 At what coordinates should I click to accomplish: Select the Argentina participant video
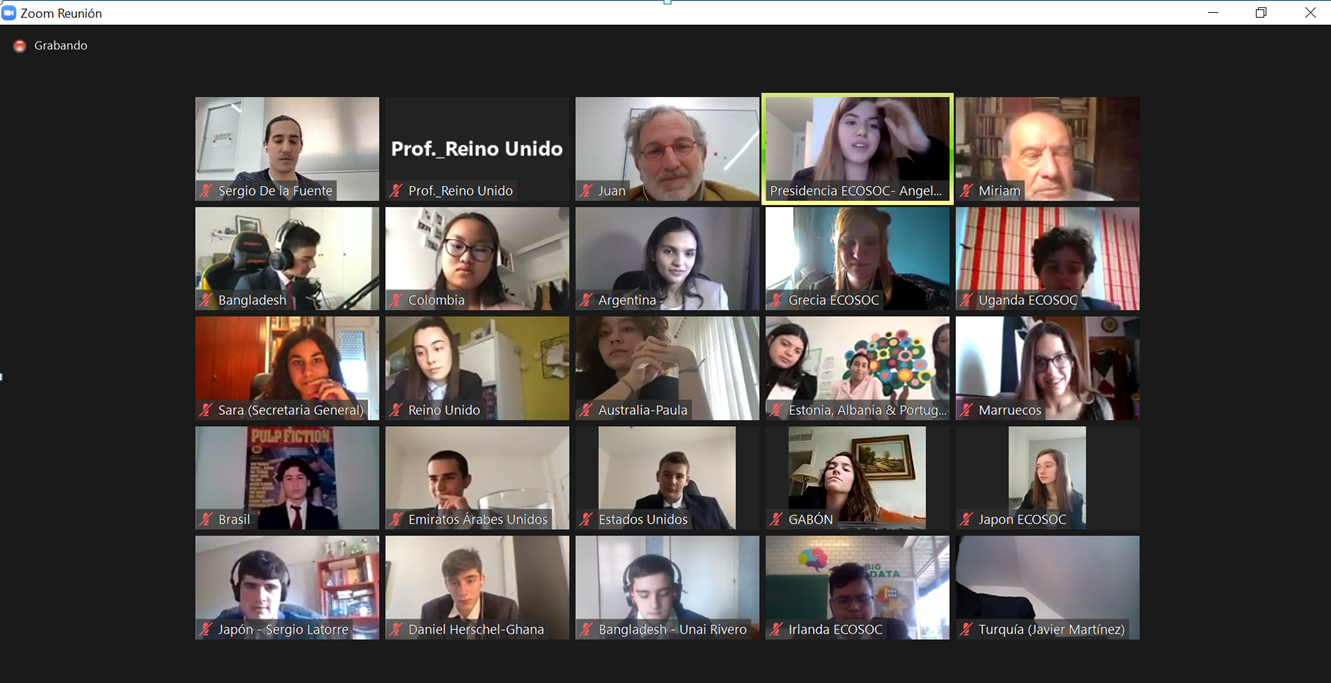[667, 258]
